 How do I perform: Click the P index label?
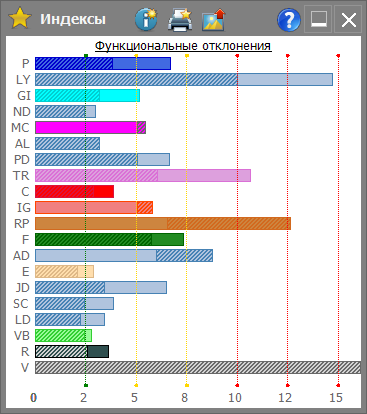(x=26, y=63)
